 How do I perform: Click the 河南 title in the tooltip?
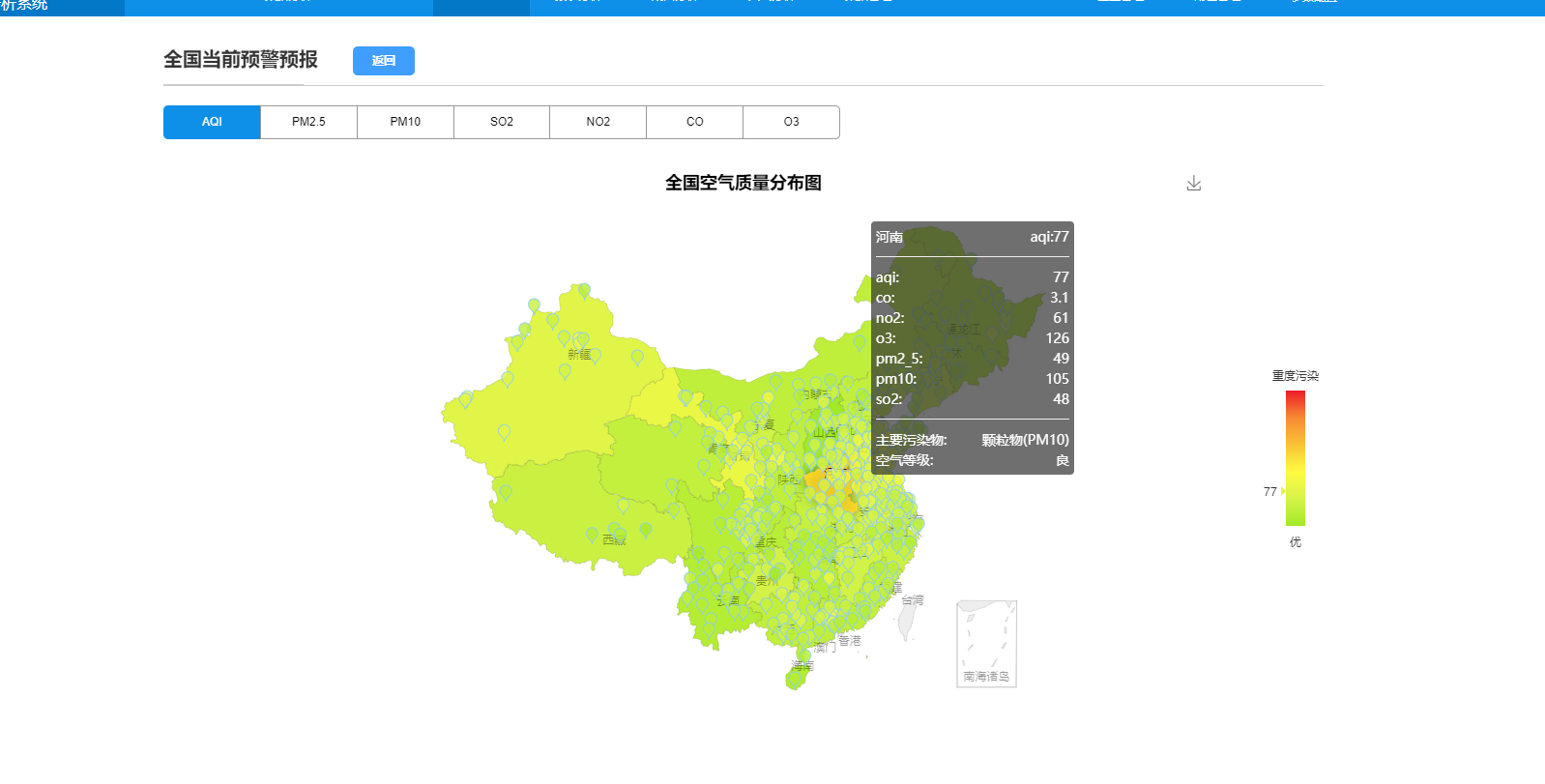[889, 237]
